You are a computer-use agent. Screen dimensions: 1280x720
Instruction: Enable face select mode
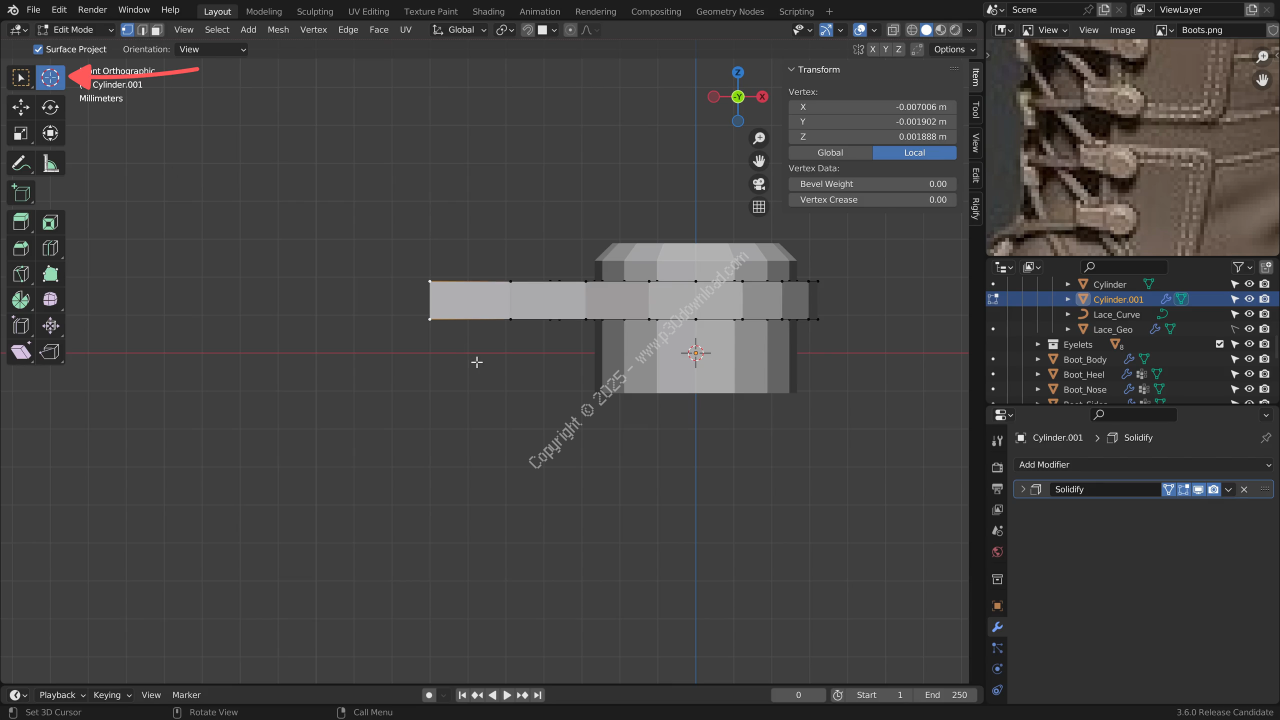click(x=156, y=30)
